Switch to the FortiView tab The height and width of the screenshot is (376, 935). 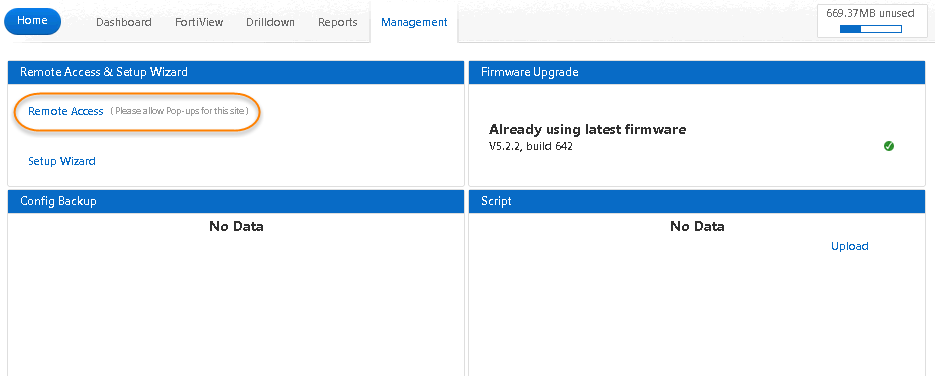199,22
